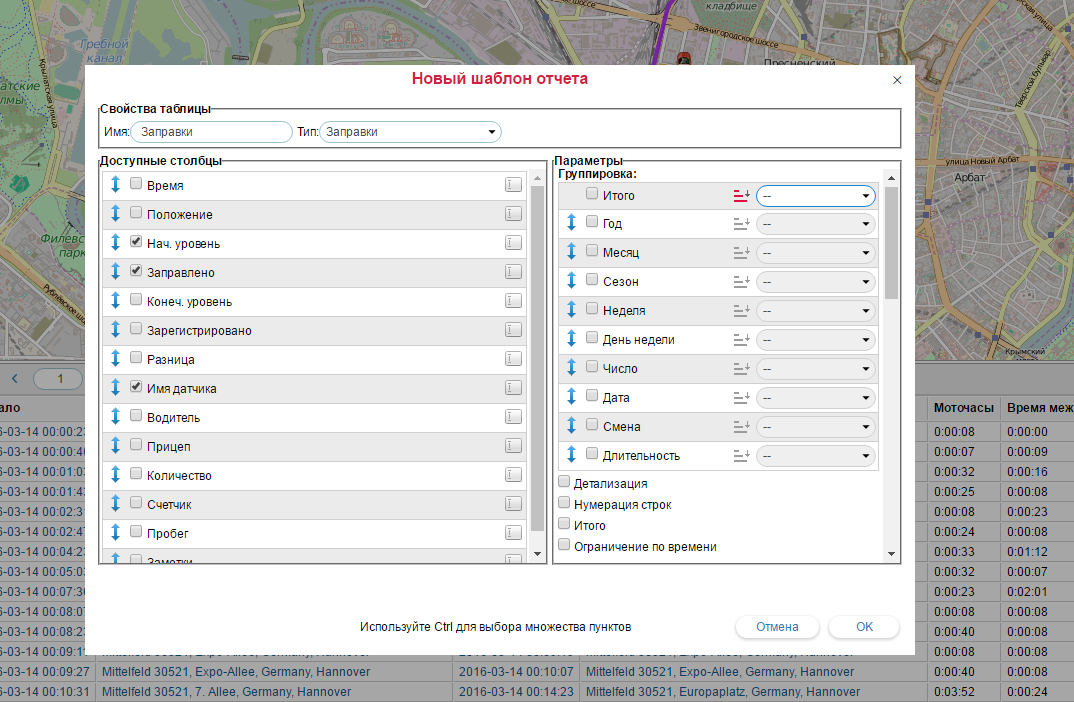This screenshot has height=702, width=1074.
Task: Click the reorder arrow beside Год grouping
Action: point(572,223)
